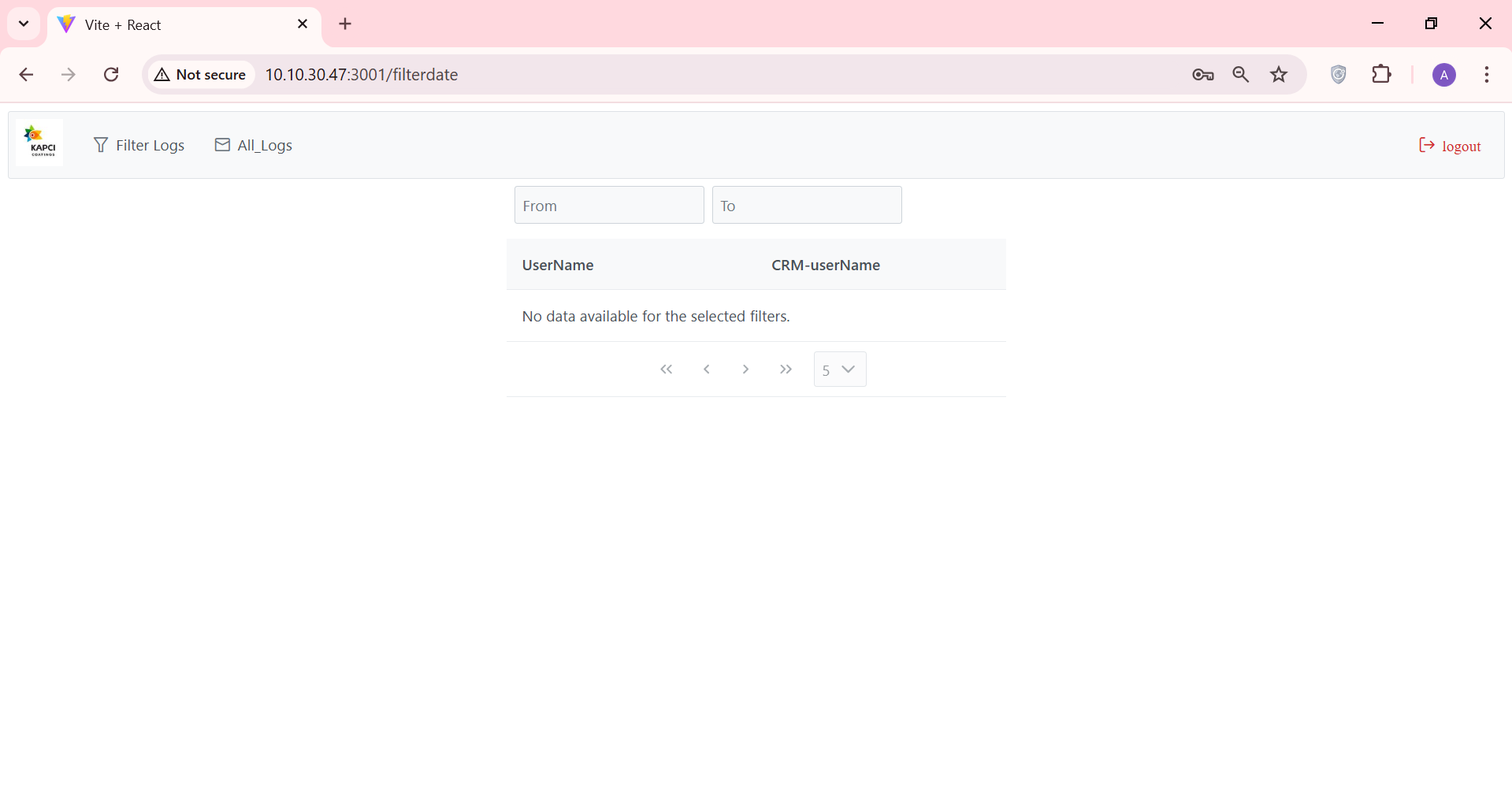Click the logout link
1512x802 pixels.
(x=1463, y=145)
